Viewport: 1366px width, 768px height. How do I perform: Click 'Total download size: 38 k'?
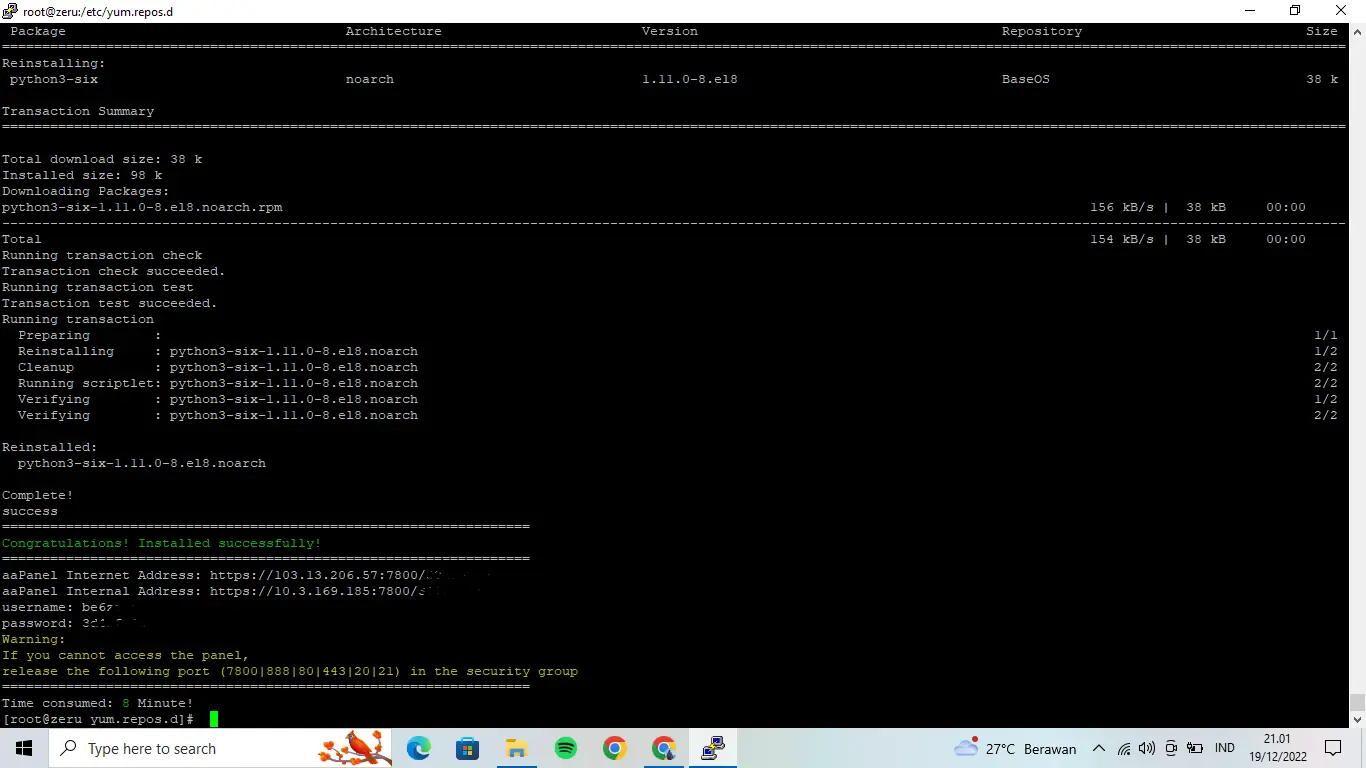tap(102, 159)
